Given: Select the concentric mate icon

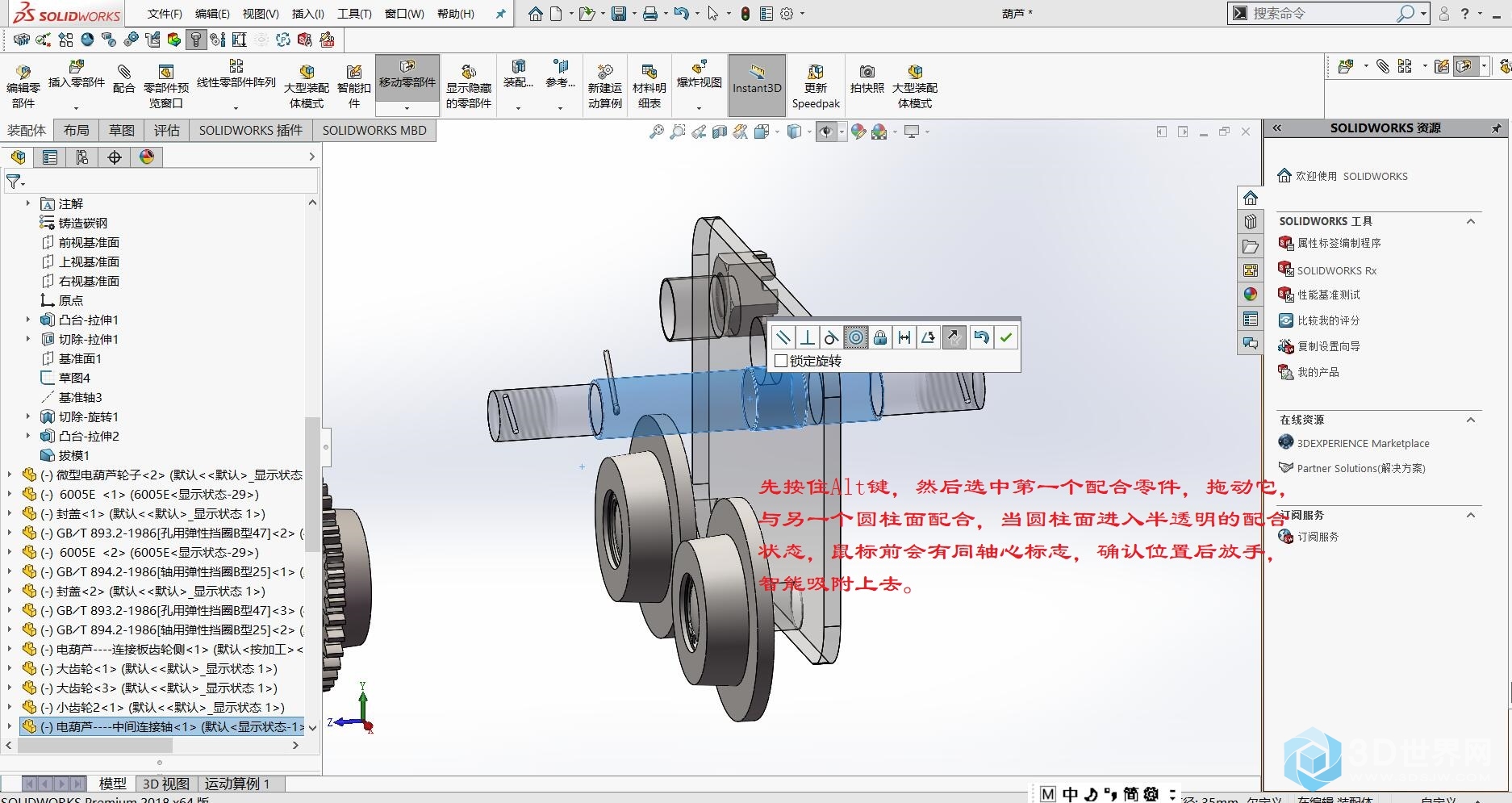Looking at the screenshot, I should [856, 337].
